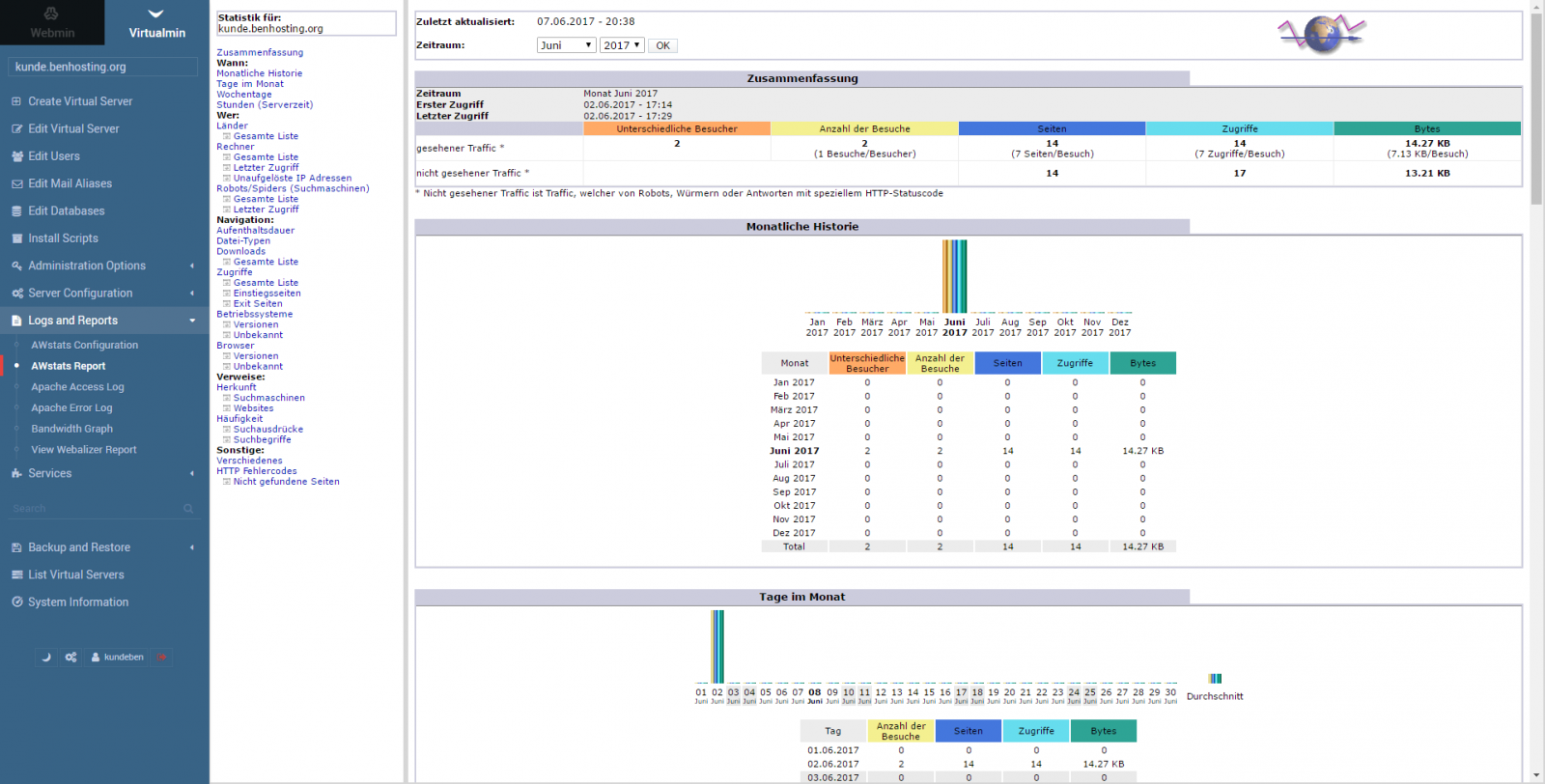Click the red logout icon

click(162, 658)
